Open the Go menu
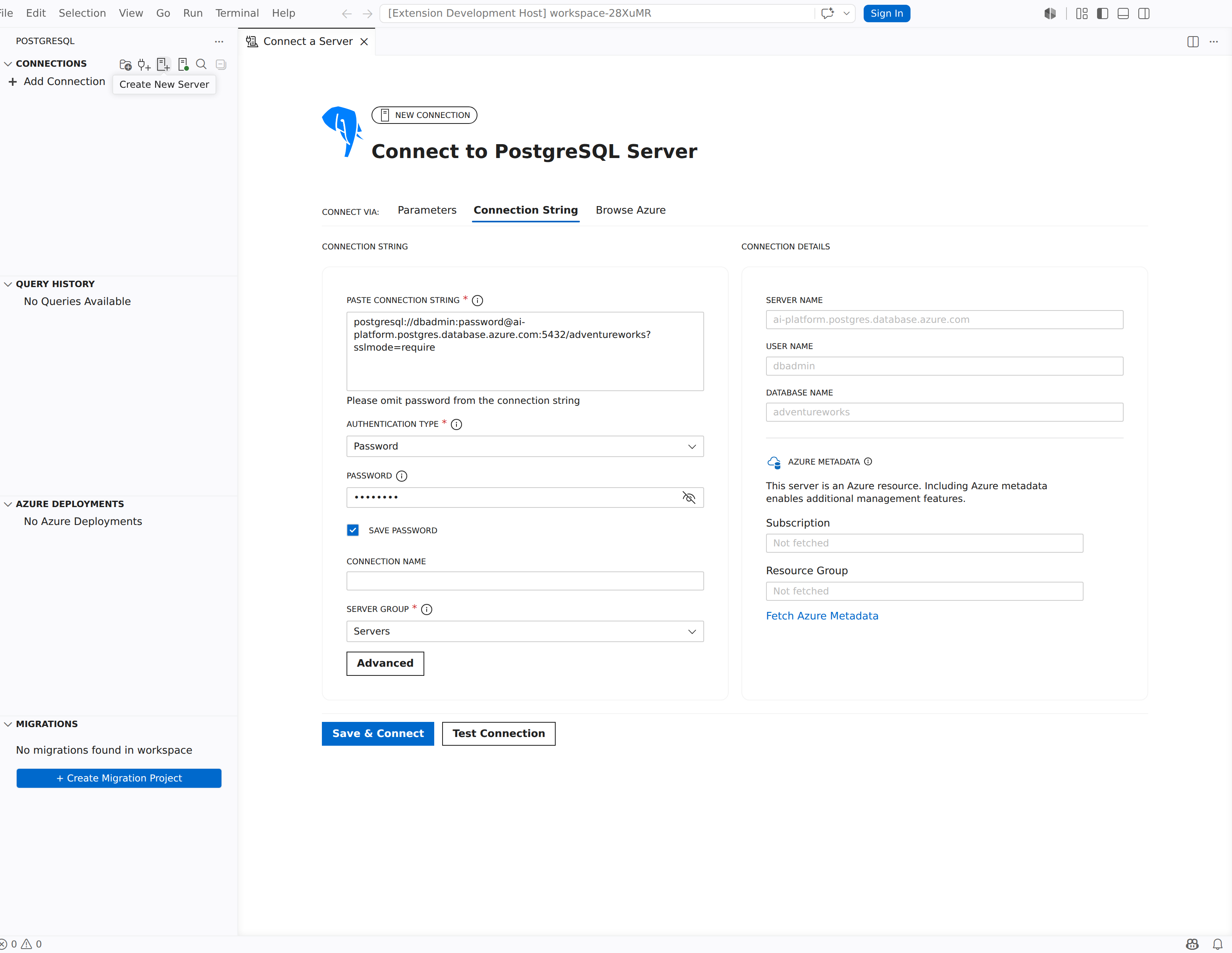The height and width of the screenshot is (953, 1232). (163, 13)
